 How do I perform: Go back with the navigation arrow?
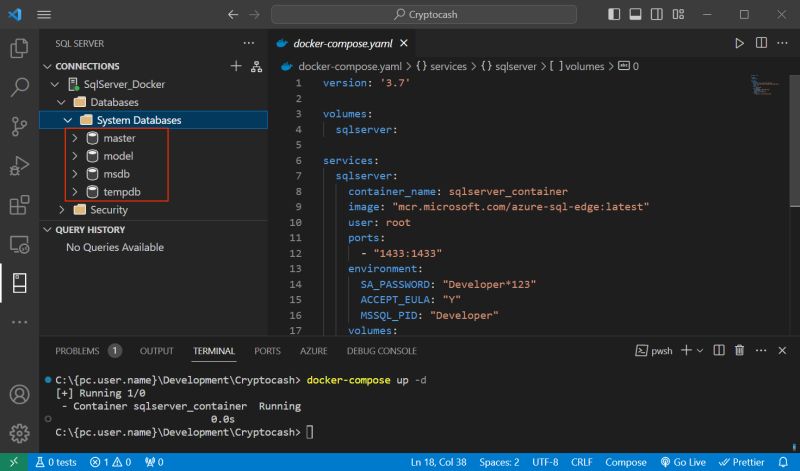pyautogui.click(x=233, y=14)
